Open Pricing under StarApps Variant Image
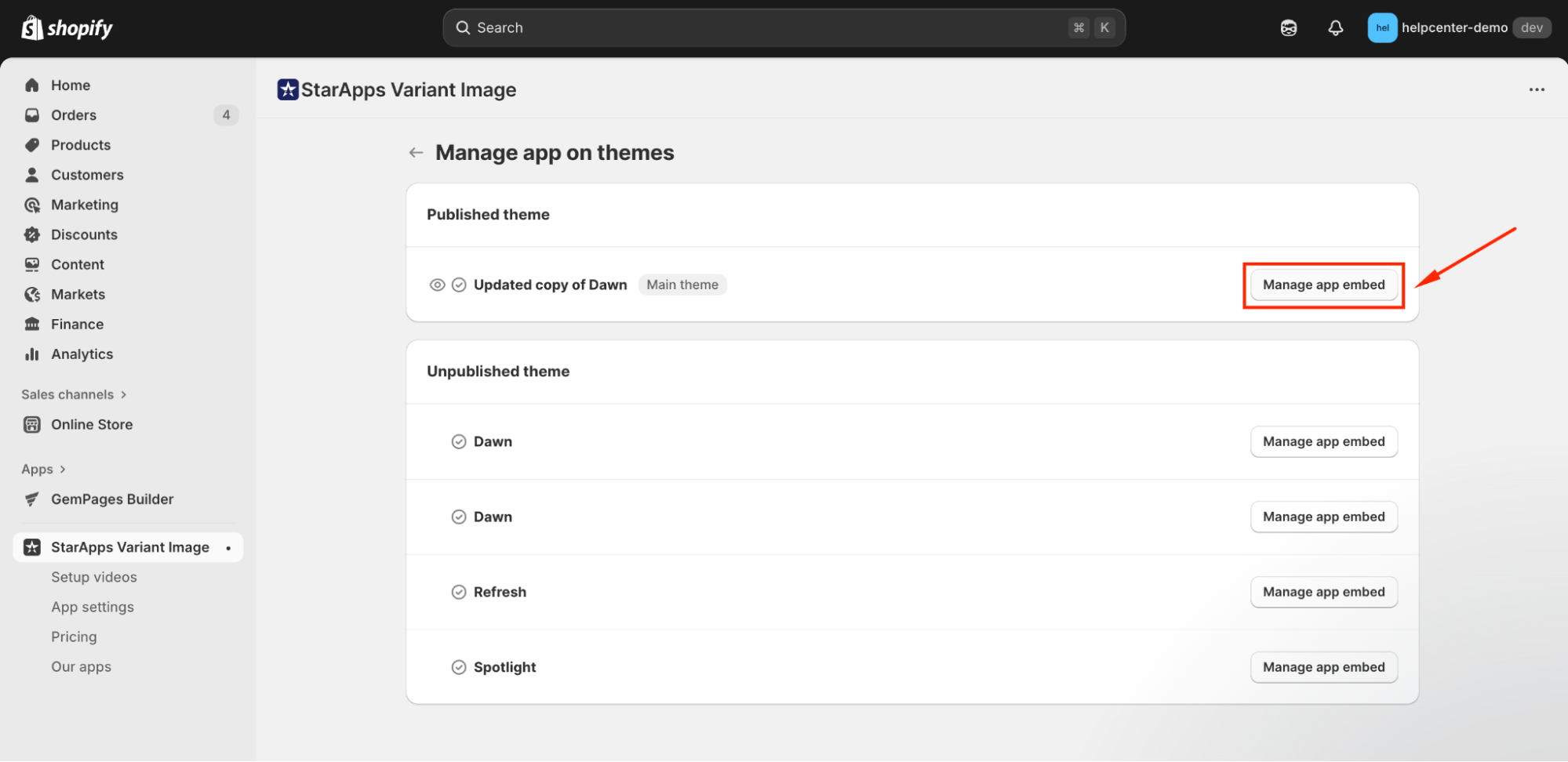Screen dimensions: 1568x762 [x=74, y=636]
